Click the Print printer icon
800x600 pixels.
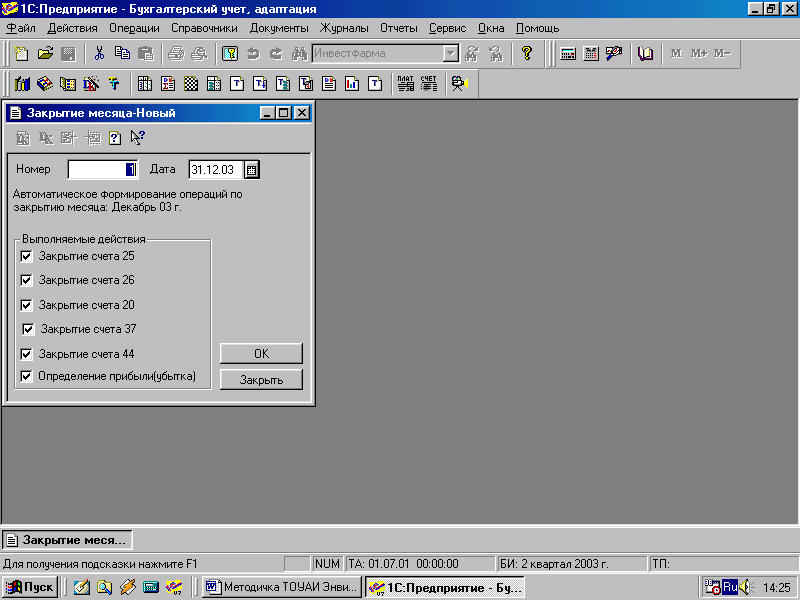[x=176, y=53]
